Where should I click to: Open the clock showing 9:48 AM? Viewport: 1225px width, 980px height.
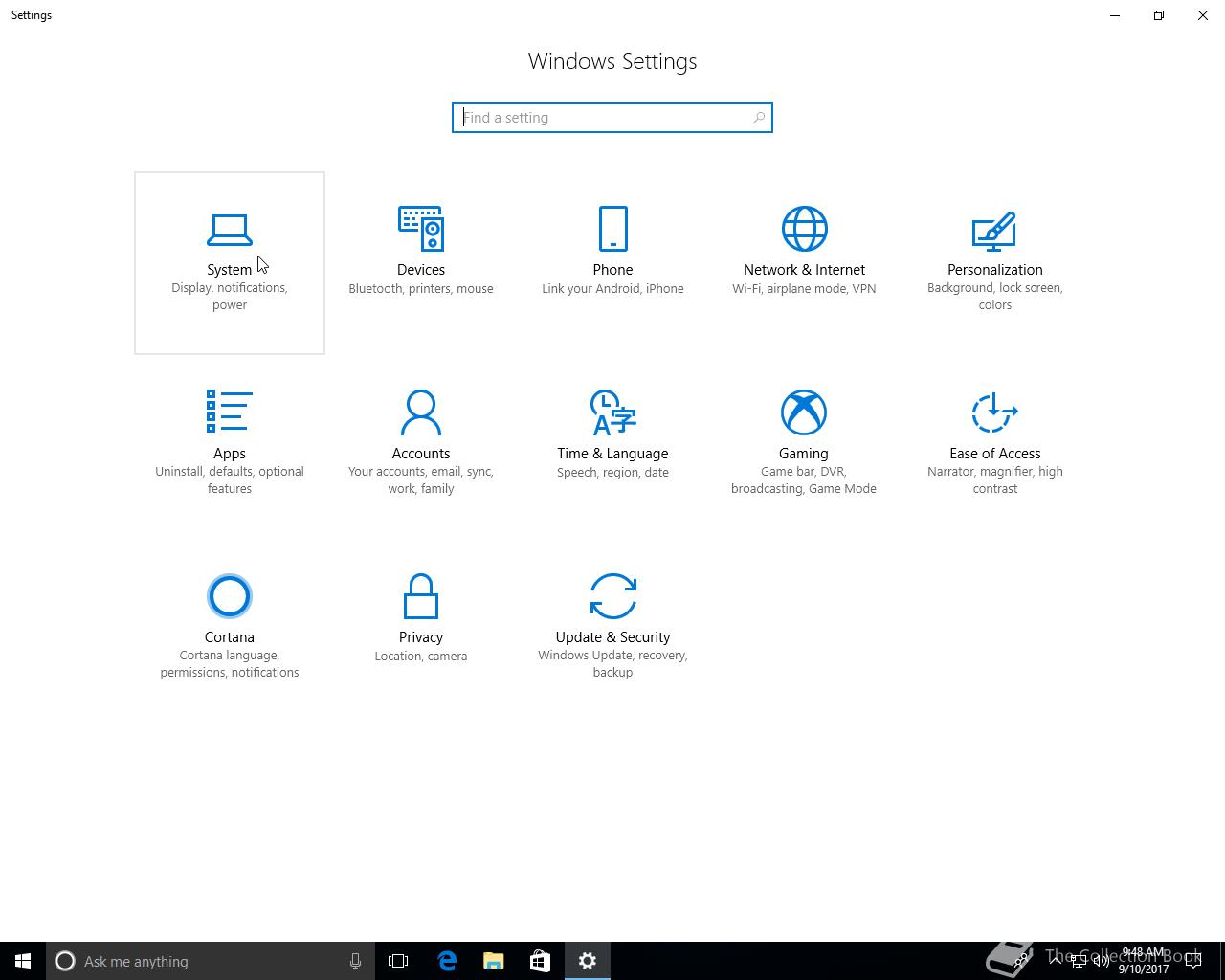(x=1144, y=961)
